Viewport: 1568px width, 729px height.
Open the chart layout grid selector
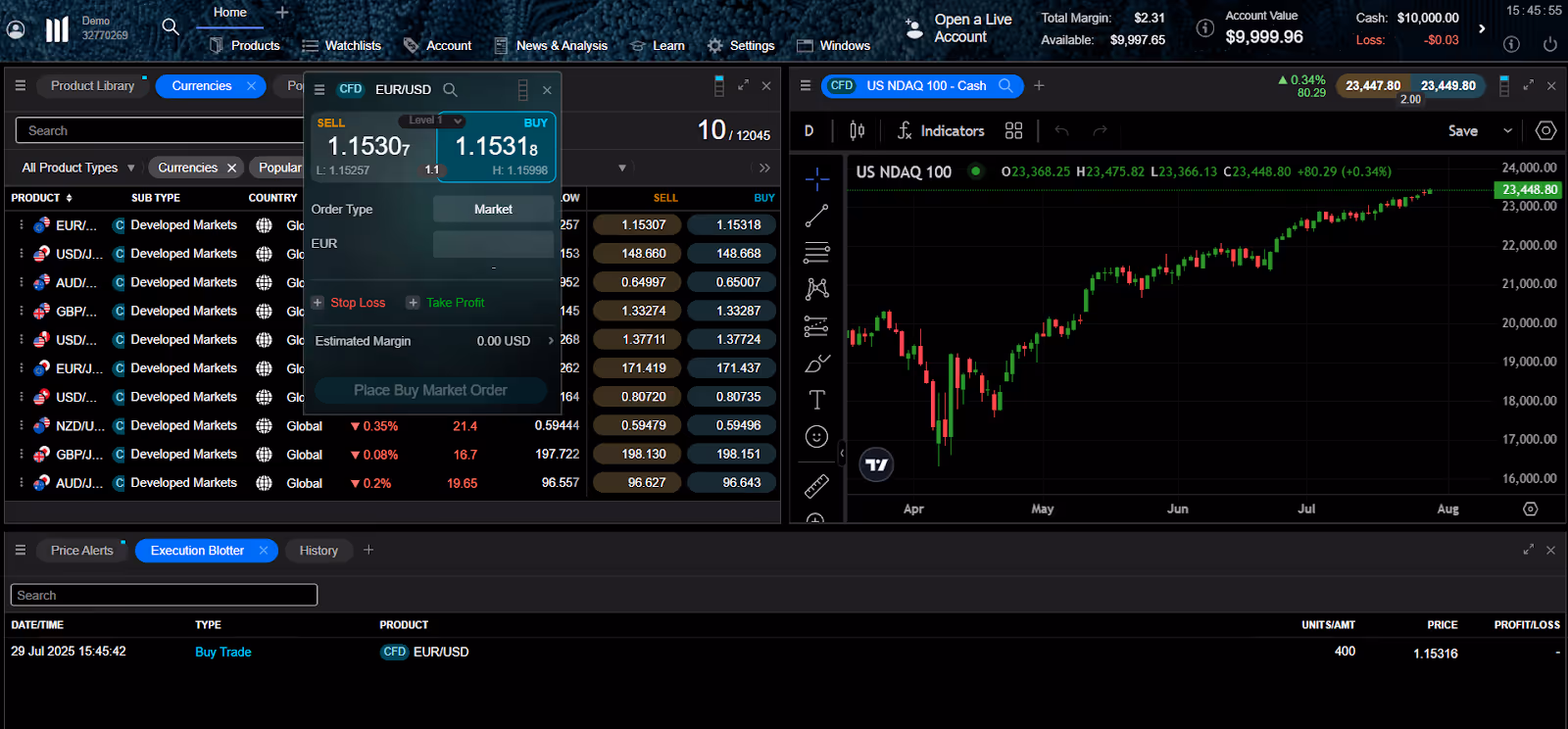click(1014, 130)
